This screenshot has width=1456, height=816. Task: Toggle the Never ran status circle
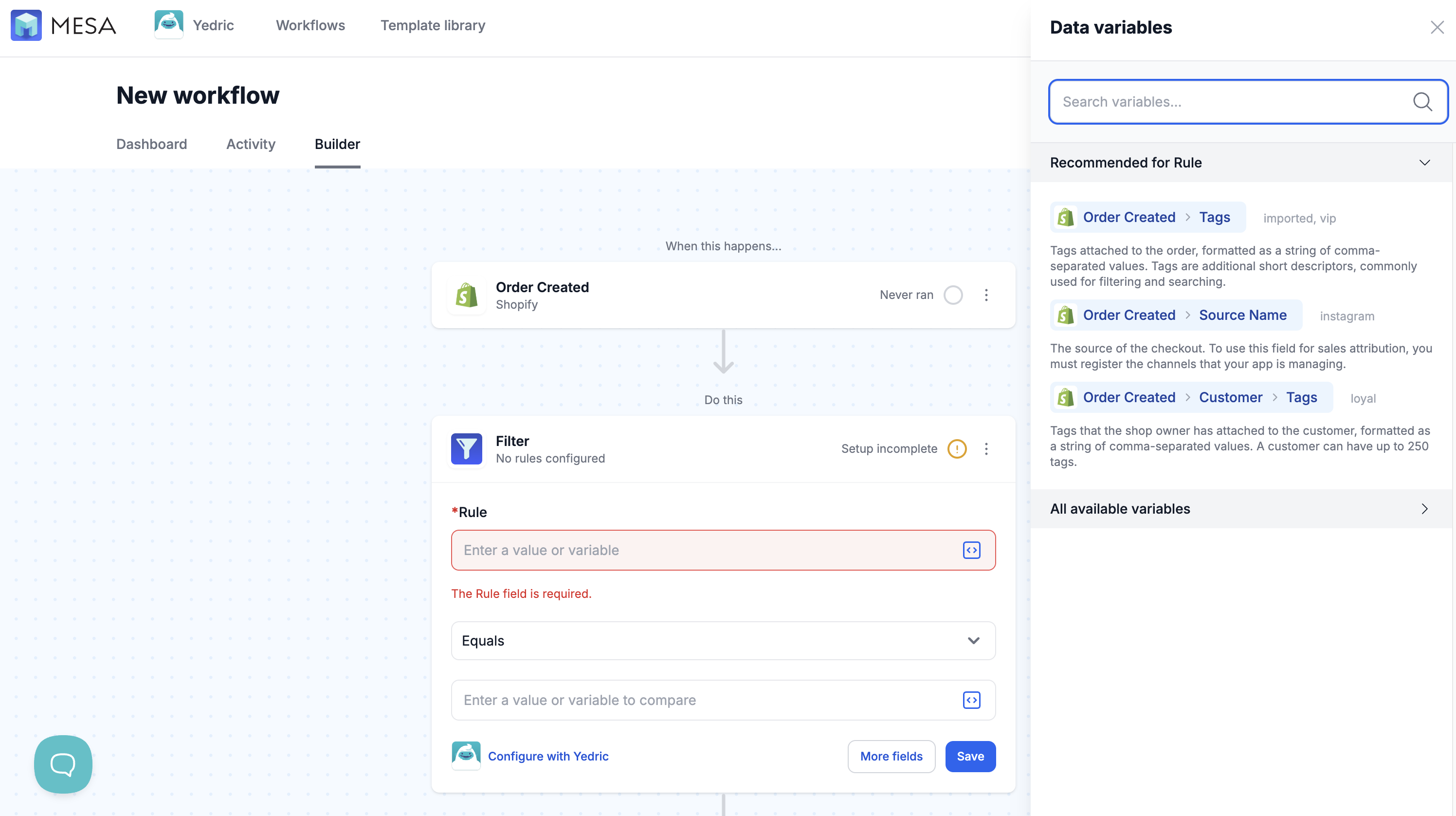(x=953, y=295)
